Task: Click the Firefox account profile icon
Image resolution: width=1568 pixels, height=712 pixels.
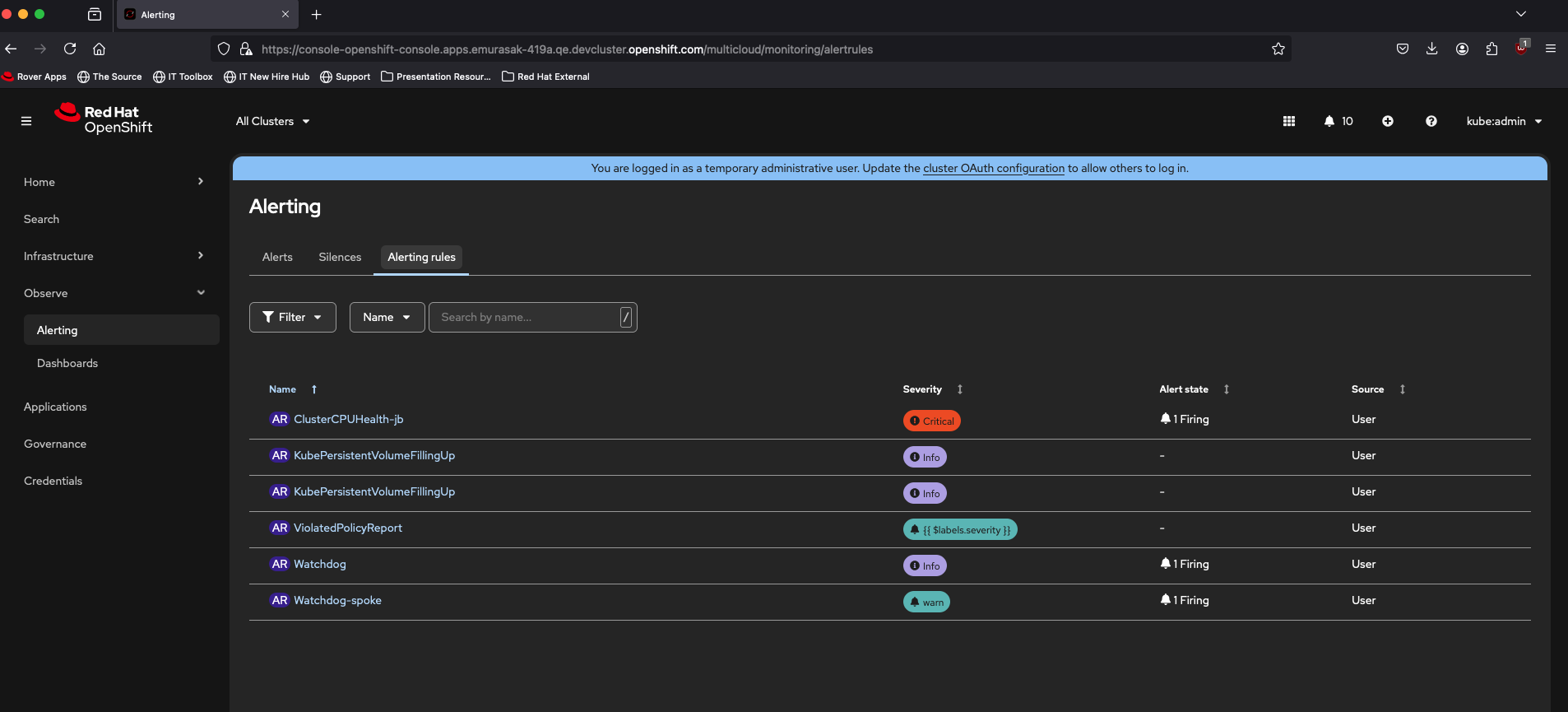Action: [x=1462, y=49]
